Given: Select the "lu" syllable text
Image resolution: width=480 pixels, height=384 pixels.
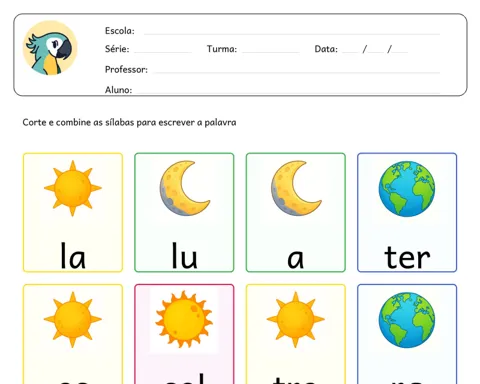Looking at the screenshot, I should (x=184, y=256).
